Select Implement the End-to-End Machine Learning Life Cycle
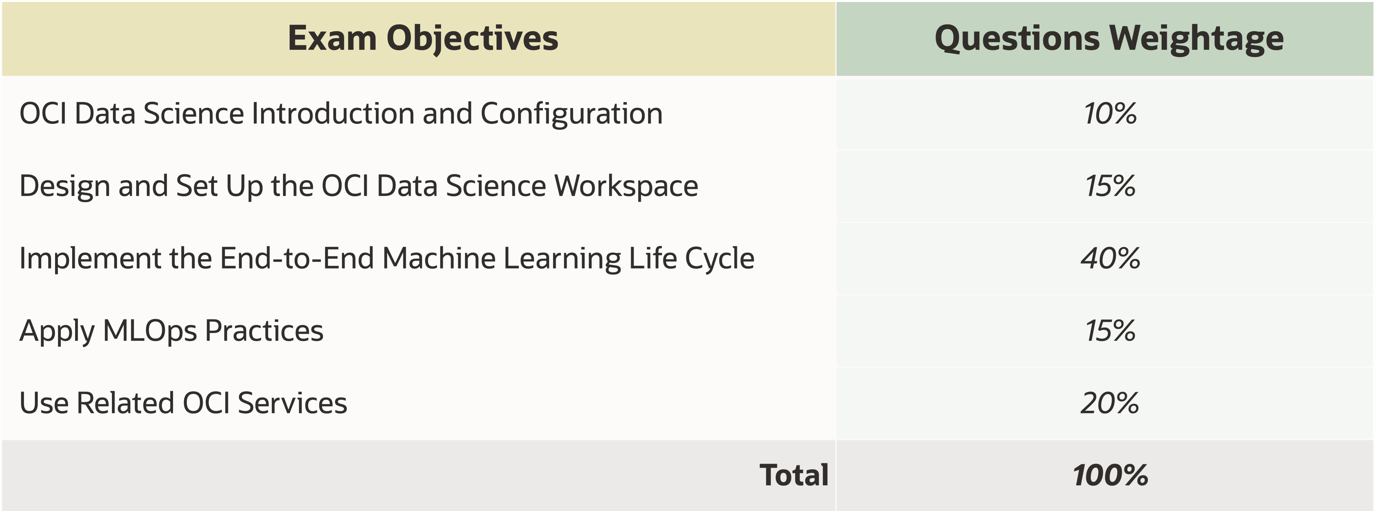The height and width of the screenshot is (515, 1379). click(386, 258)
